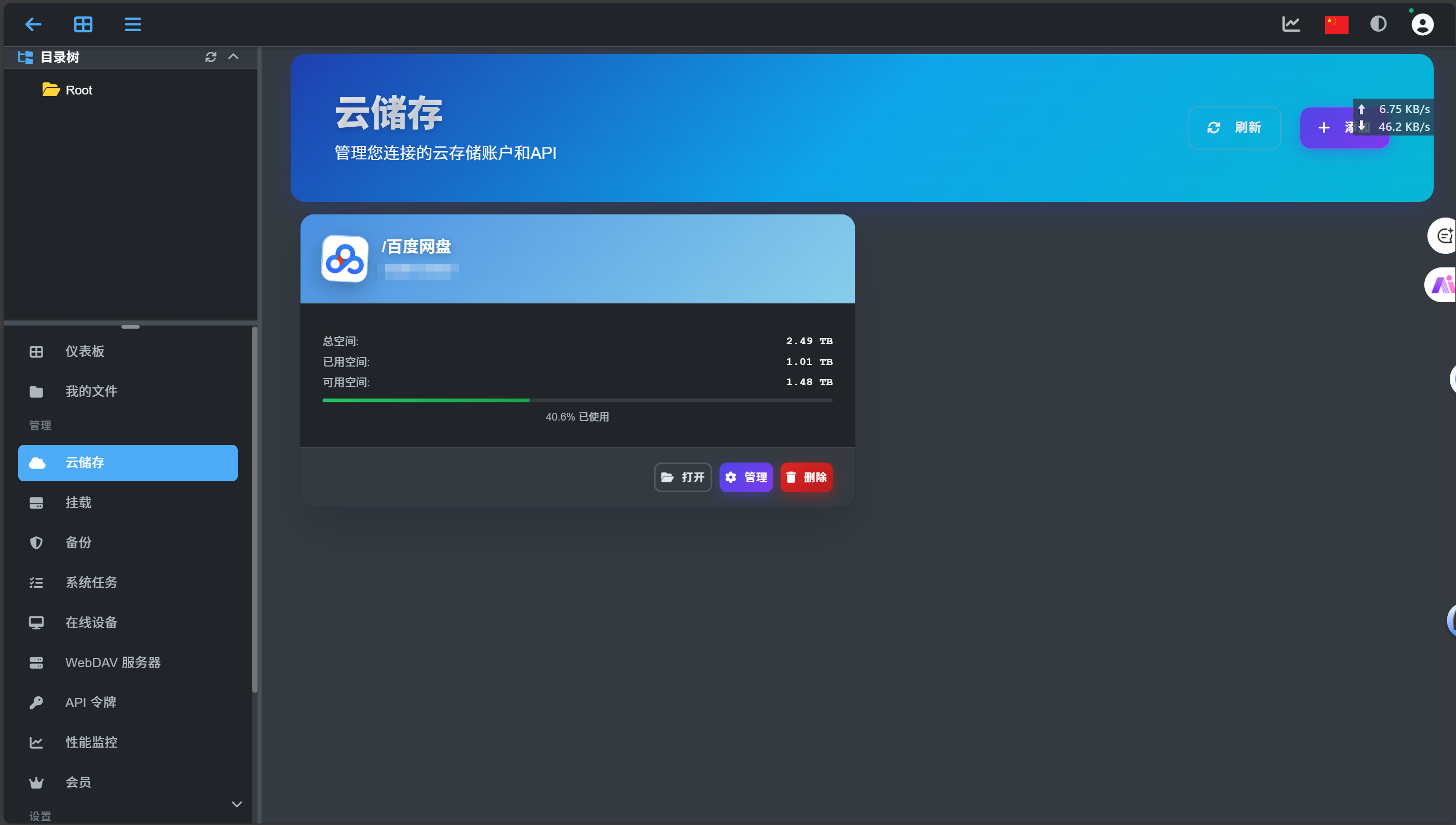Open the hamburger menu icon

coord(132,24)
